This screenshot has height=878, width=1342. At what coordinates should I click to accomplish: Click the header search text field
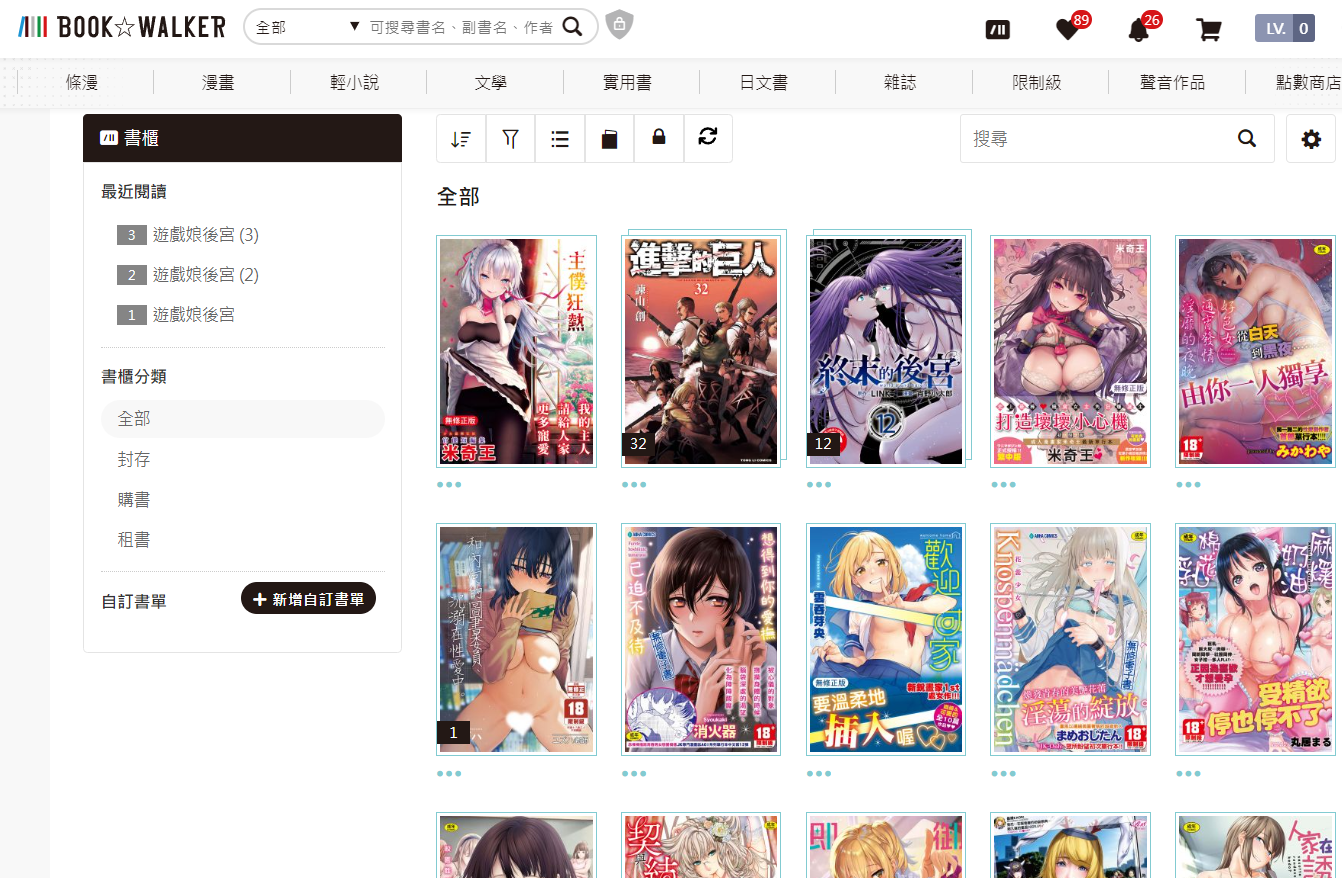tap(461, 27)
